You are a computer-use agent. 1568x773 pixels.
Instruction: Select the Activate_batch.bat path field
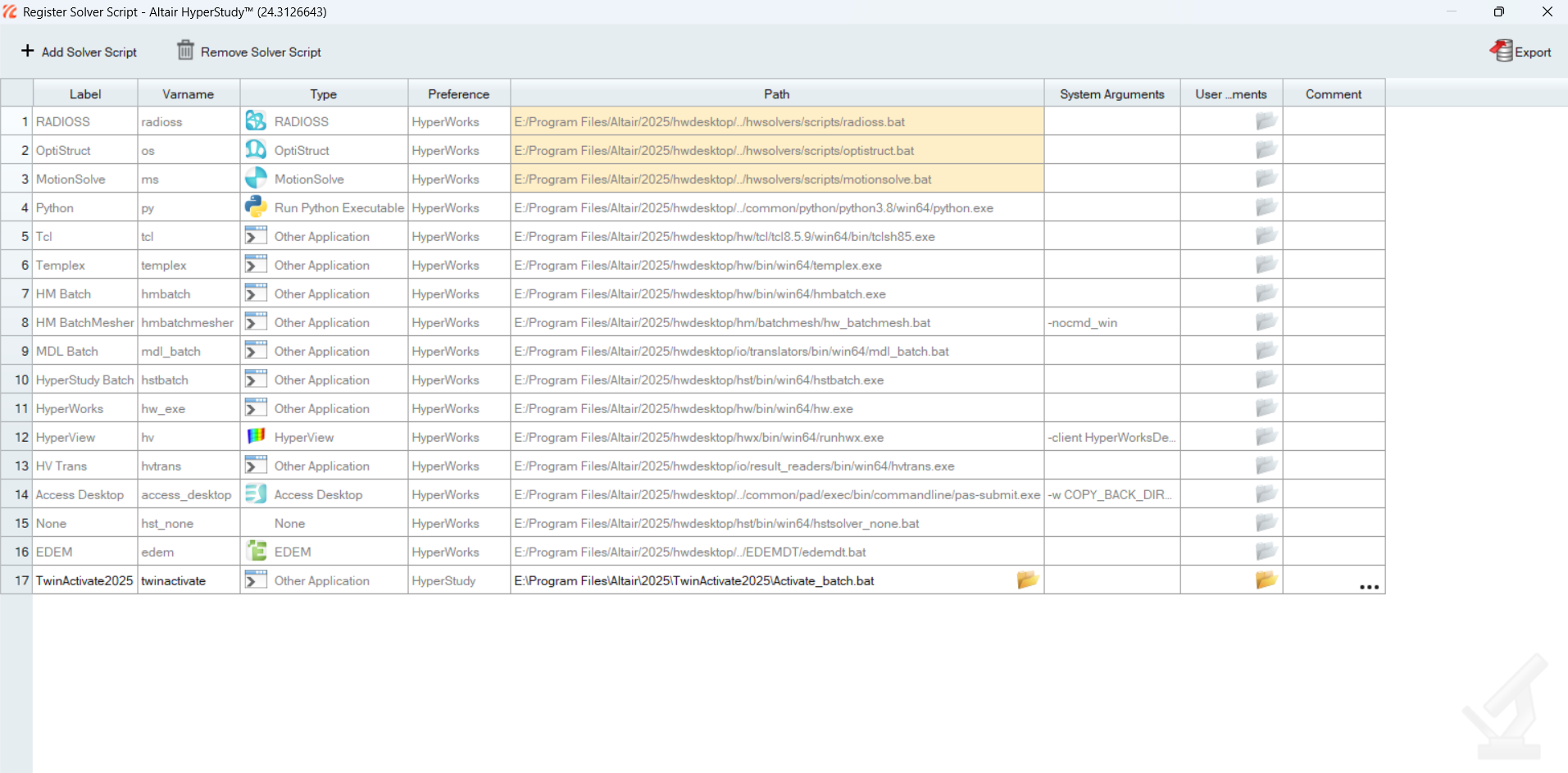coord(738,580)
